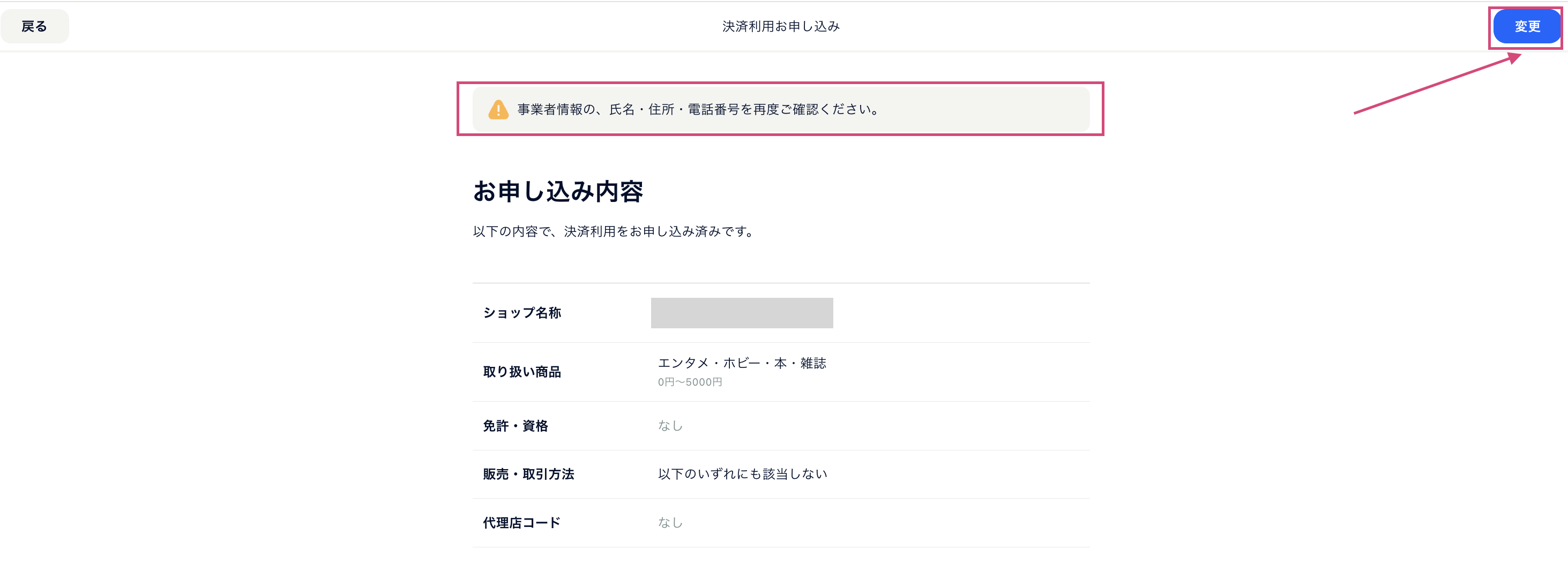This screenshot has height=572, width=1568.
Task: Click the なし value beside 免許・資格
Action: pyautogui.click(x=670, y=426)
